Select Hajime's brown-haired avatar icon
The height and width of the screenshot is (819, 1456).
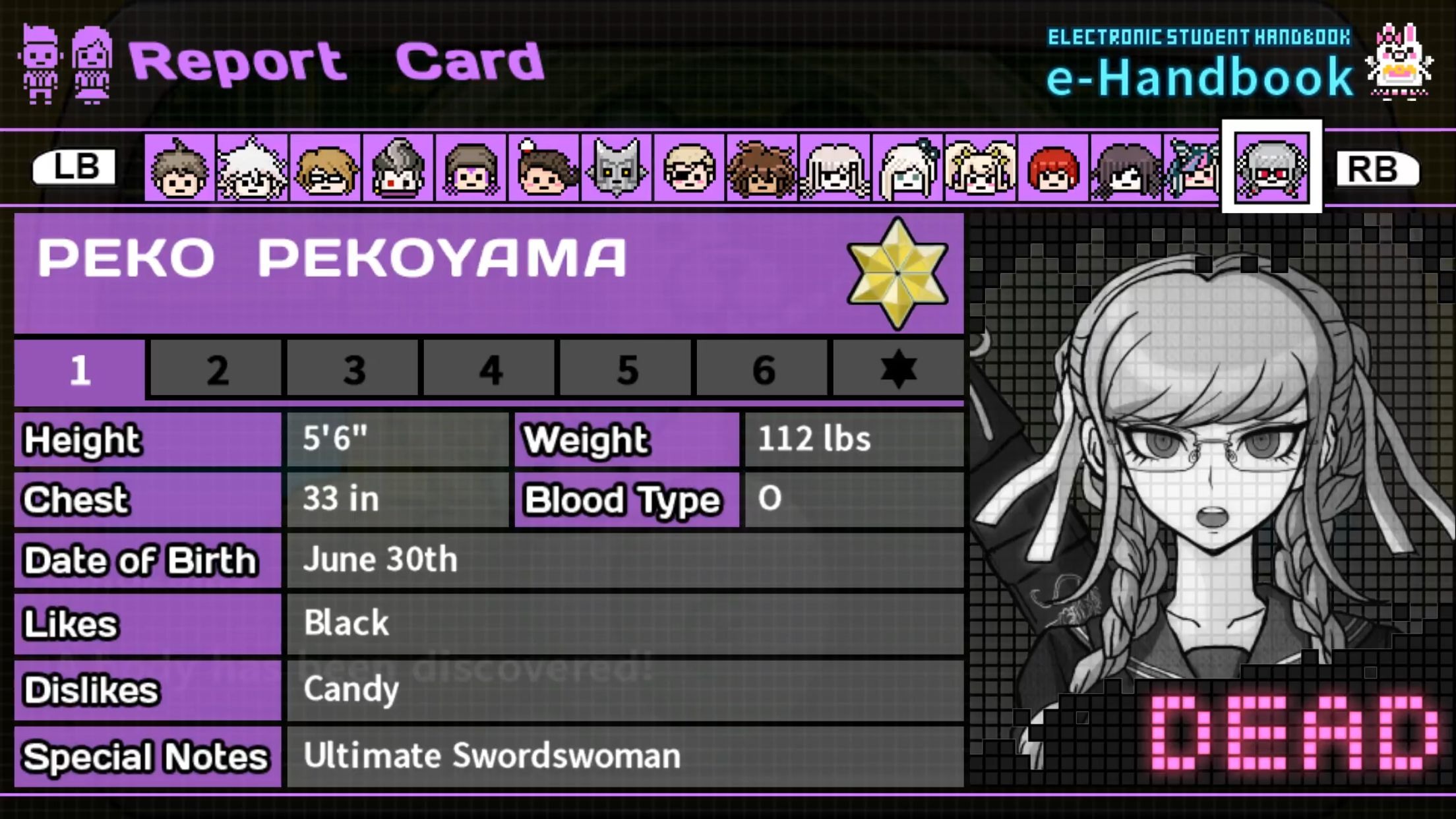180,167
